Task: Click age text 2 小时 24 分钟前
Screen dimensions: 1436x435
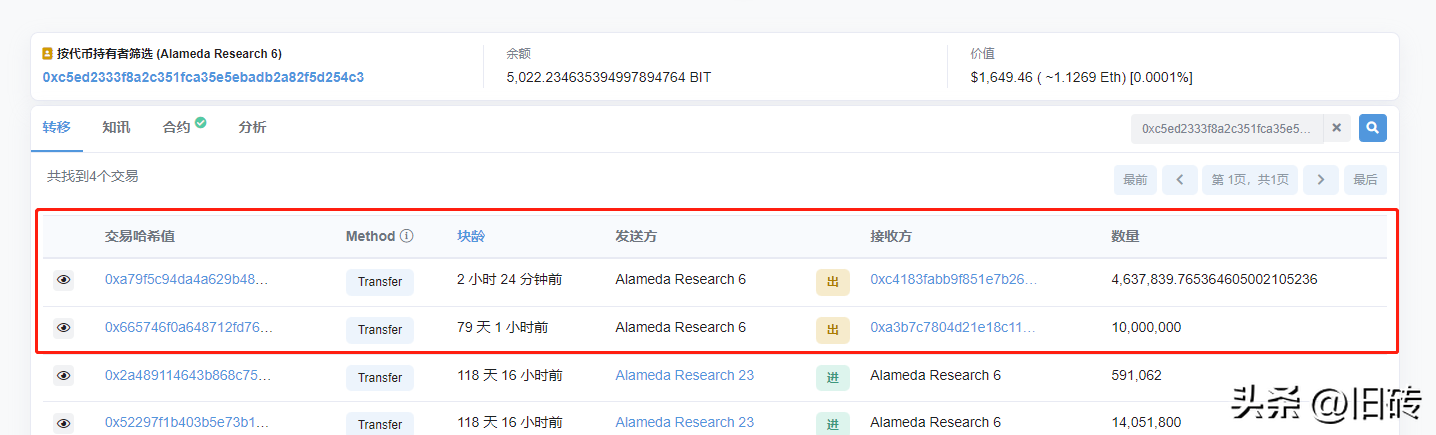Action: [509, 280]
